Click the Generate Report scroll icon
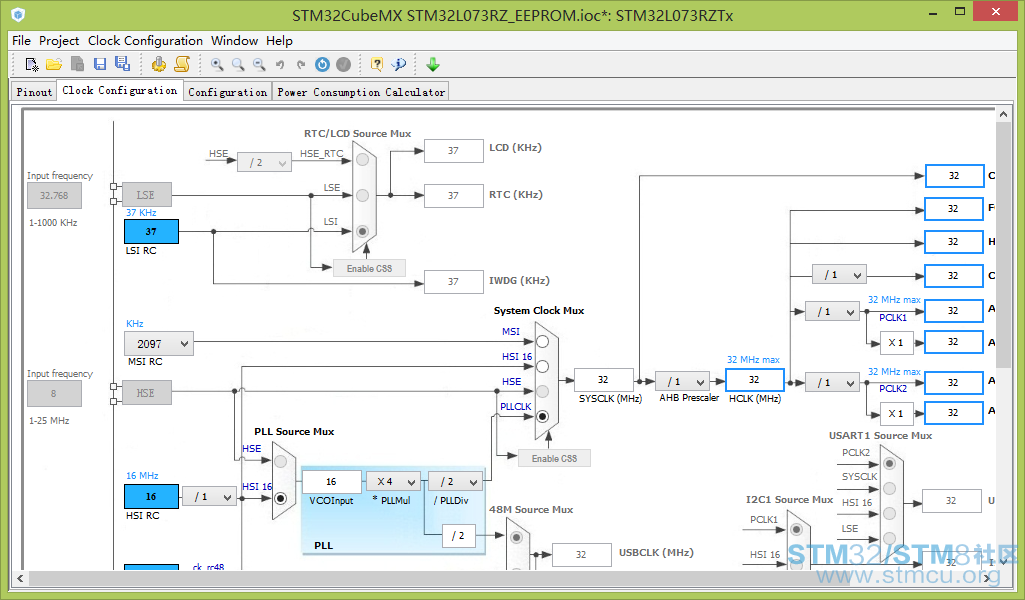1025x600 pixels. 182,64
